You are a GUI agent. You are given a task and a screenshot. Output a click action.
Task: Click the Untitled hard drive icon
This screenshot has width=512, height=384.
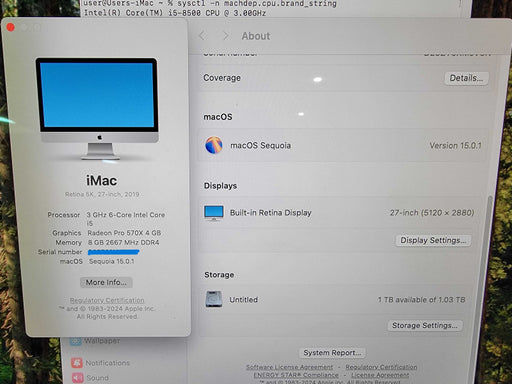[x=214, y=299]
